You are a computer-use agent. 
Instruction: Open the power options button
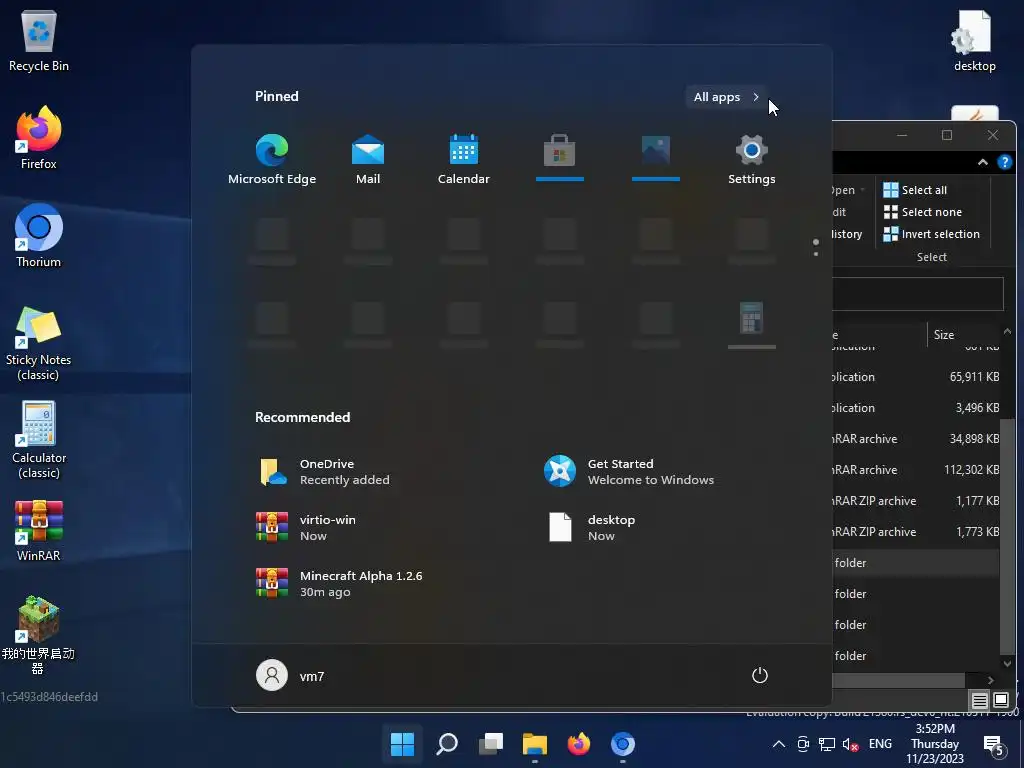click(x=760, y=675)
